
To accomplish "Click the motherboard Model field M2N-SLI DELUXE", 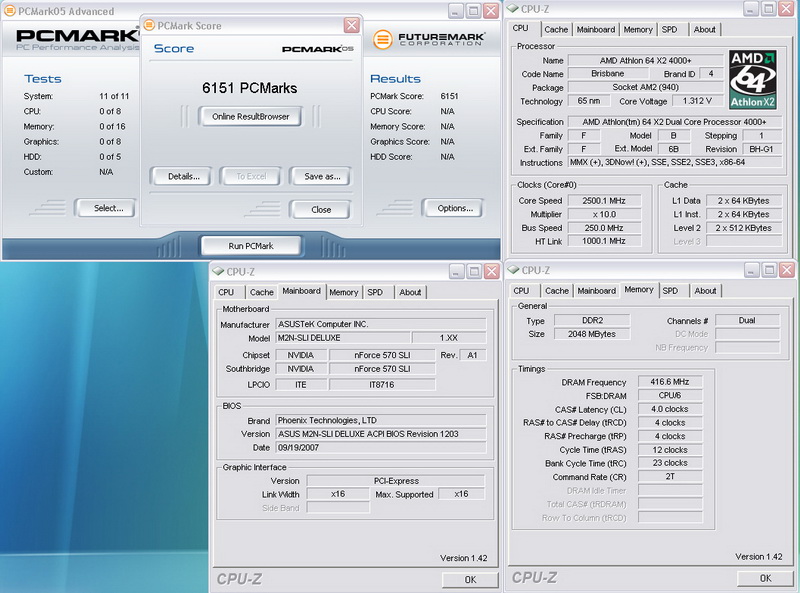I will (x=343, y=338).
